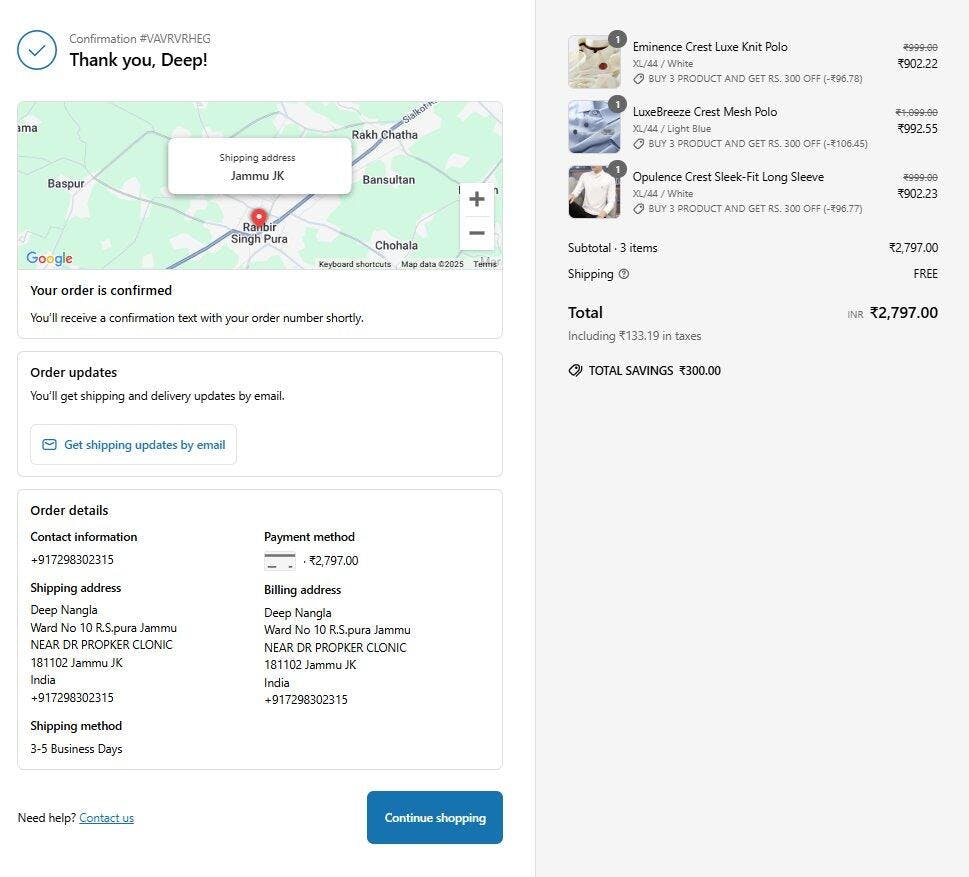Click the LuxeBreeze Crest Mesh Polo thumbnail

(x=594, y=127)
